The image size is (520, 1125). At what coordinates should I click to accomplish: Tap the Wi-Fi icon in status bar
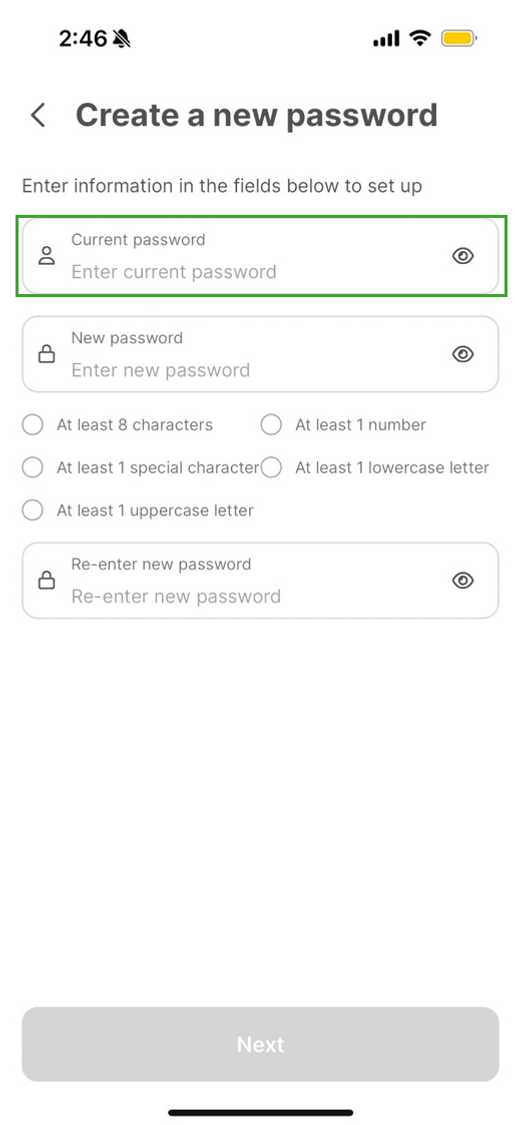pyautogui.click(x=420, y=39)
